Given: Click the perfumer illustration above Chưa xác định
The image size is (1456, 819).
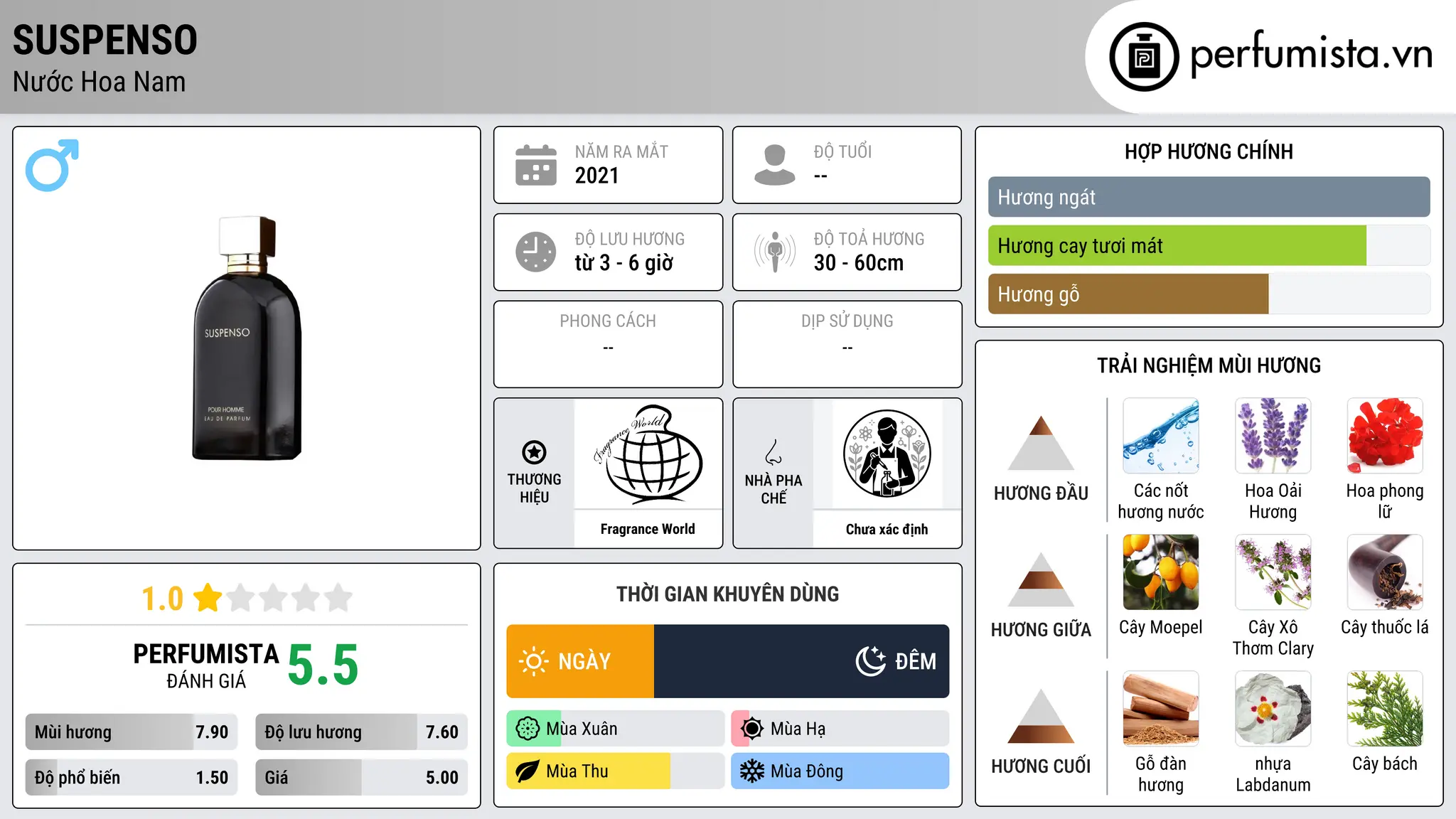Looking at the screenshot, I should [887, 454].
